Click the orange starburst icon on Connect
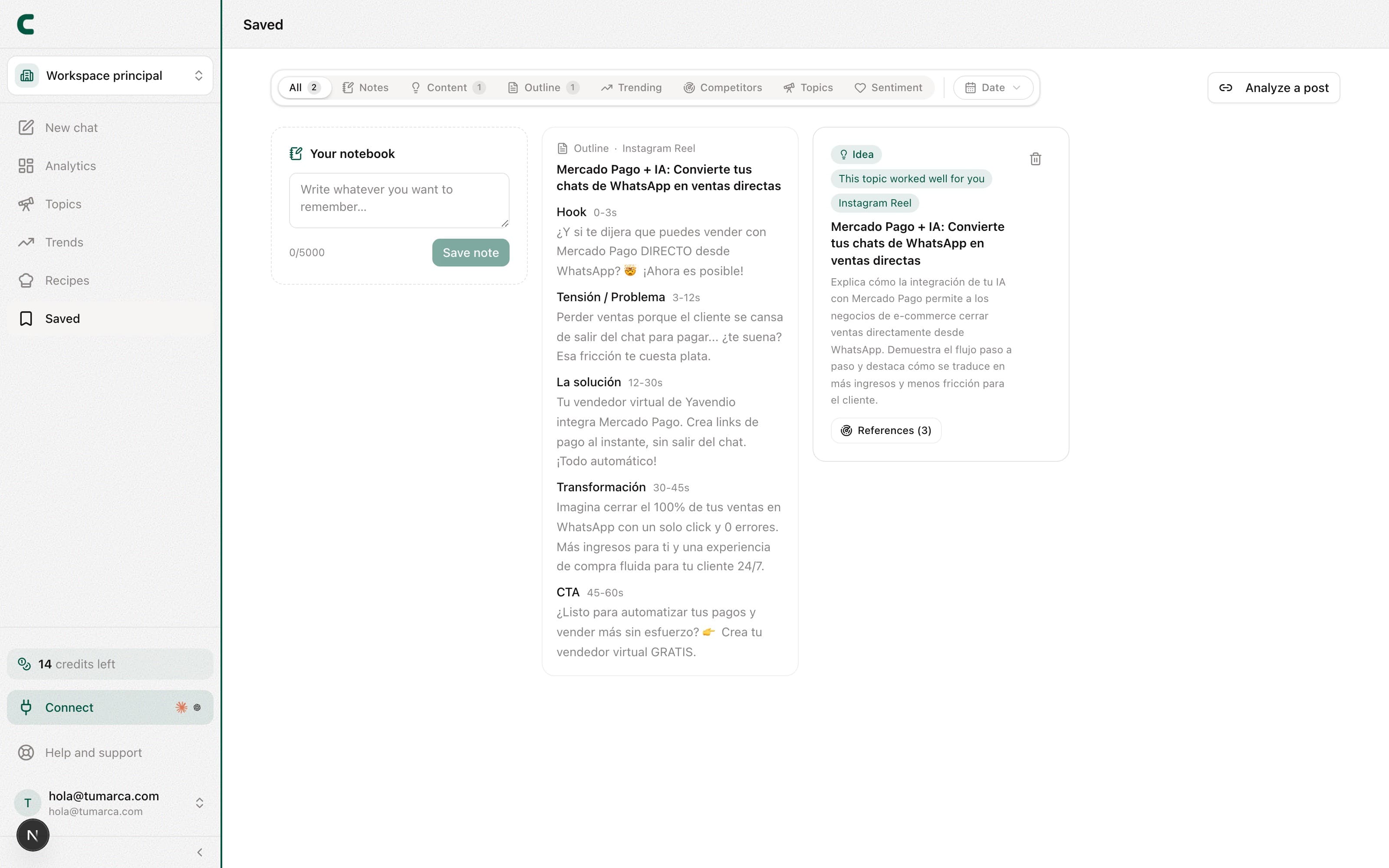 (181, 707)
